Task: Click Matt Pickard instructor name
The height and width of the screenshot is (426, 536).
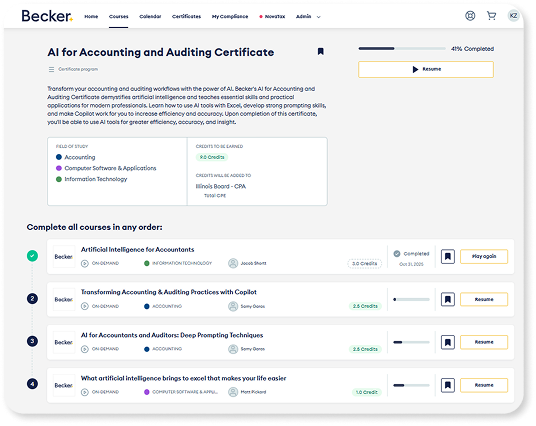Action: point(253,392)
